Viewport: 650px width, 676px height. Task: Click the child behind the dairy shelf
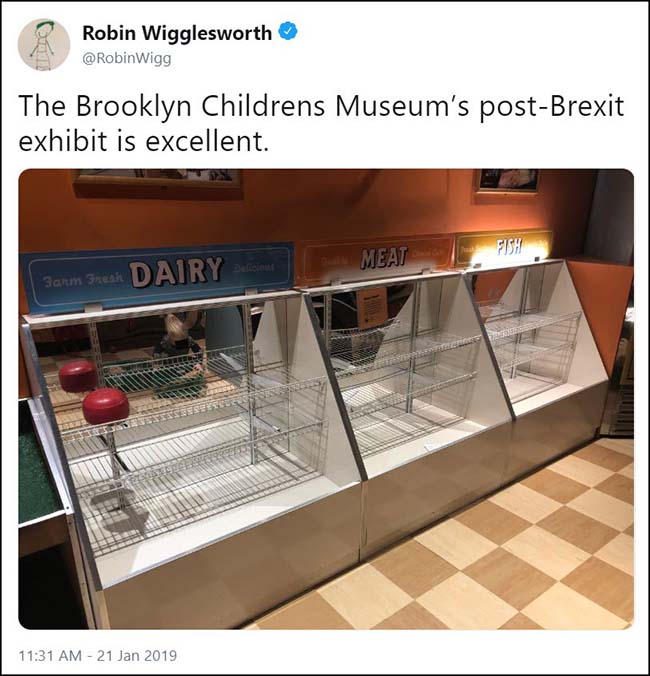click(x=178, y=343)
